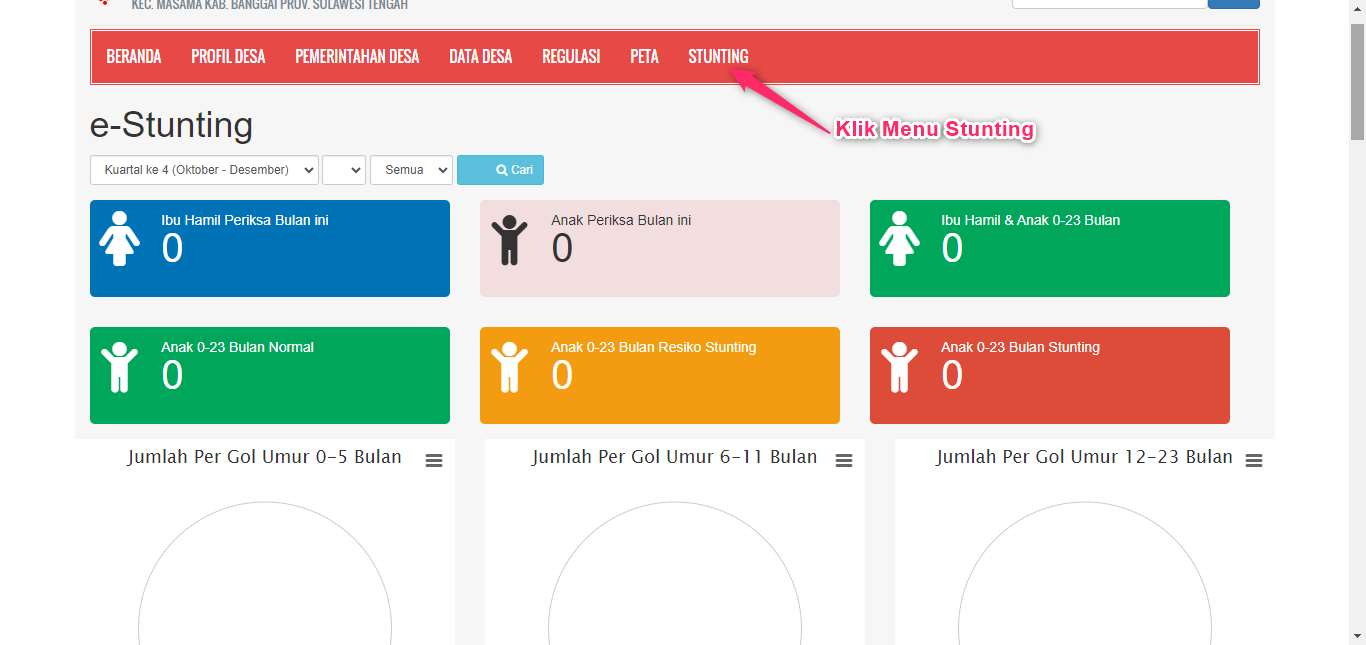Go to the BERANDA menu

(134, 57)
